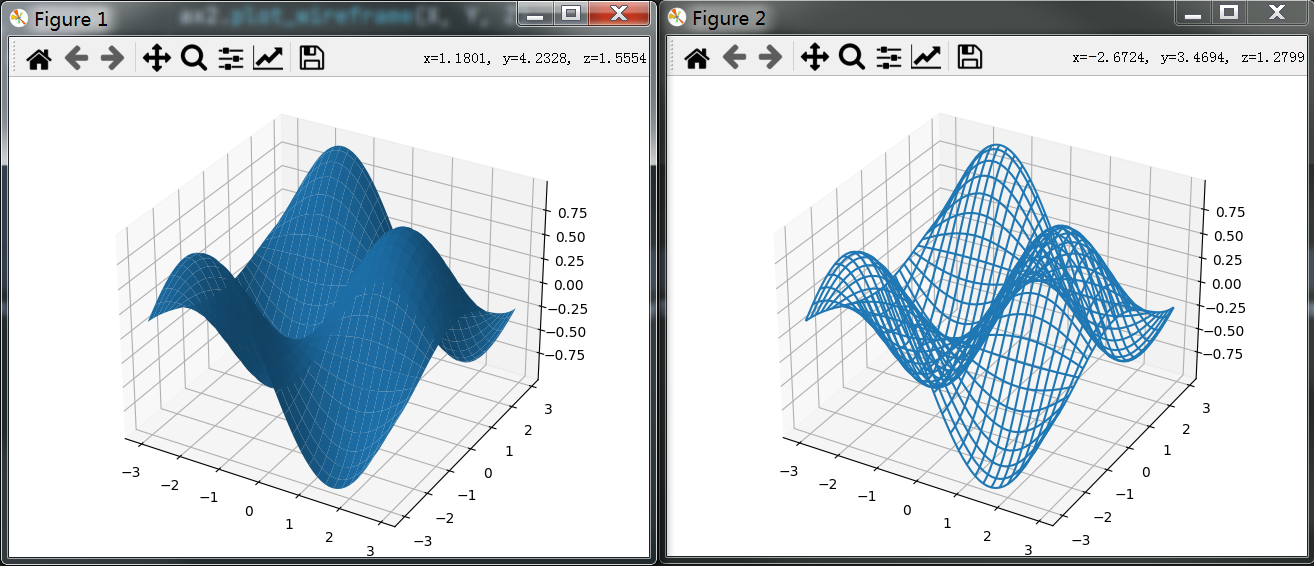Minimize the Figure 2 window
The width and height of the screenshot is (1314, 566).
click(x=1193, y=12)
